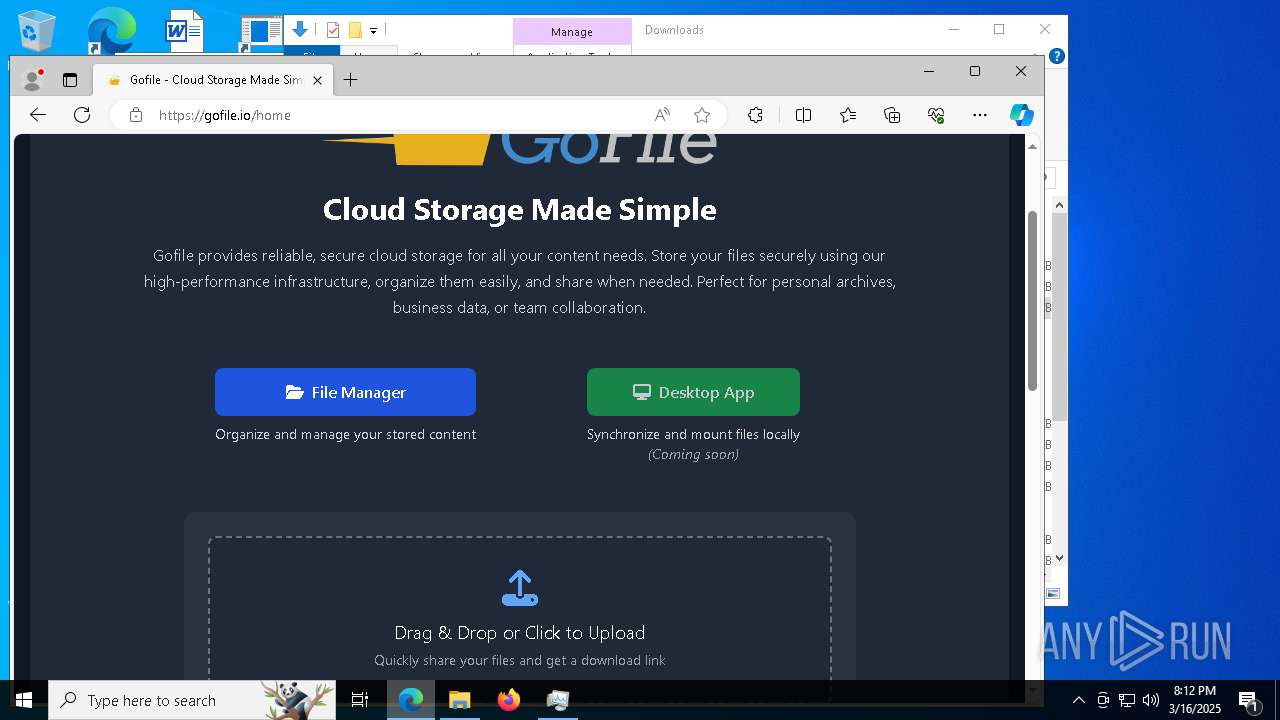Open Read aloud in address bar
This screenshot has height=720, width=1280.
coord(662,115)
